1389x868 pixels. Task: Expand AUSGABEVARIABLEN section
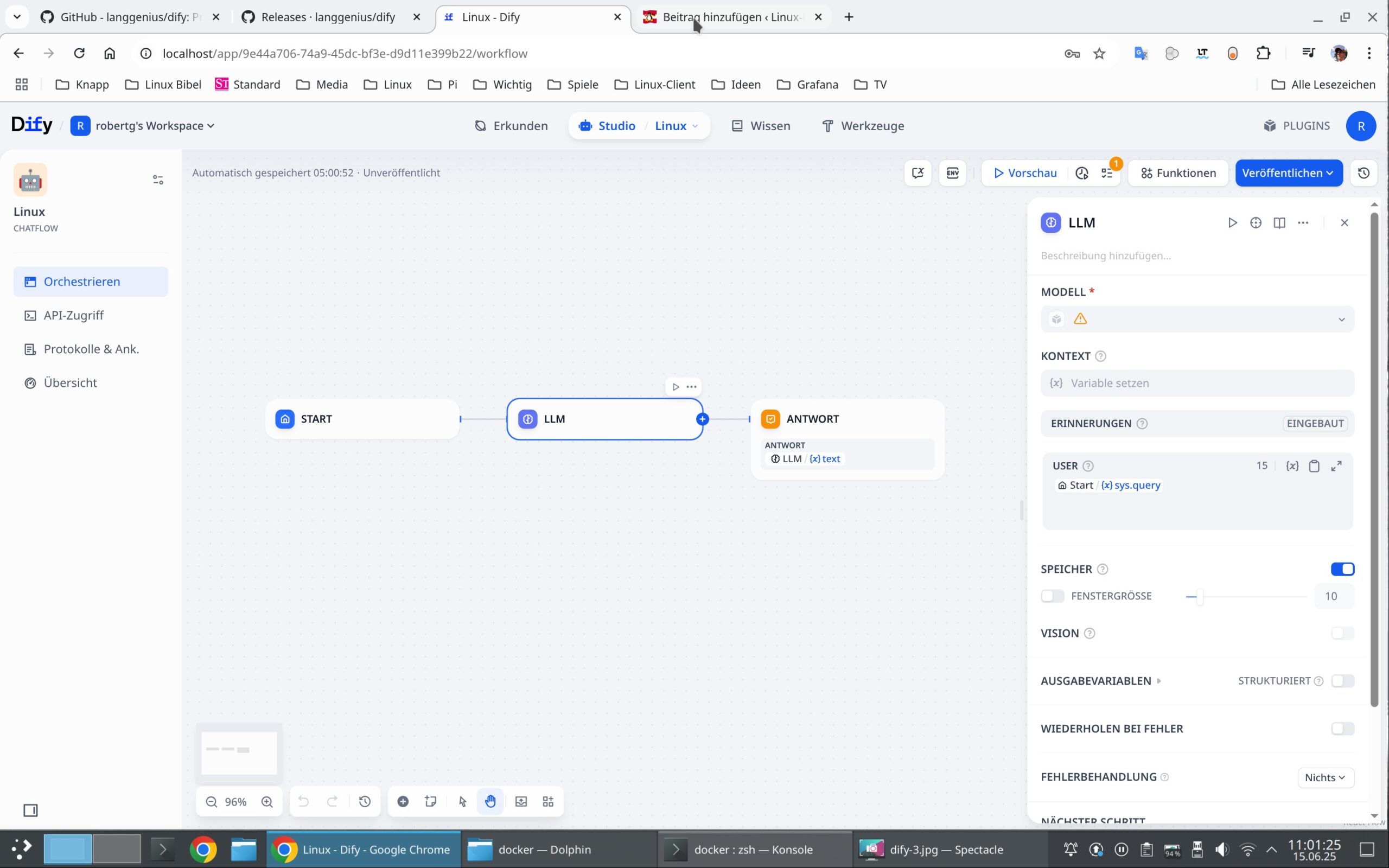coord(1100,681)
